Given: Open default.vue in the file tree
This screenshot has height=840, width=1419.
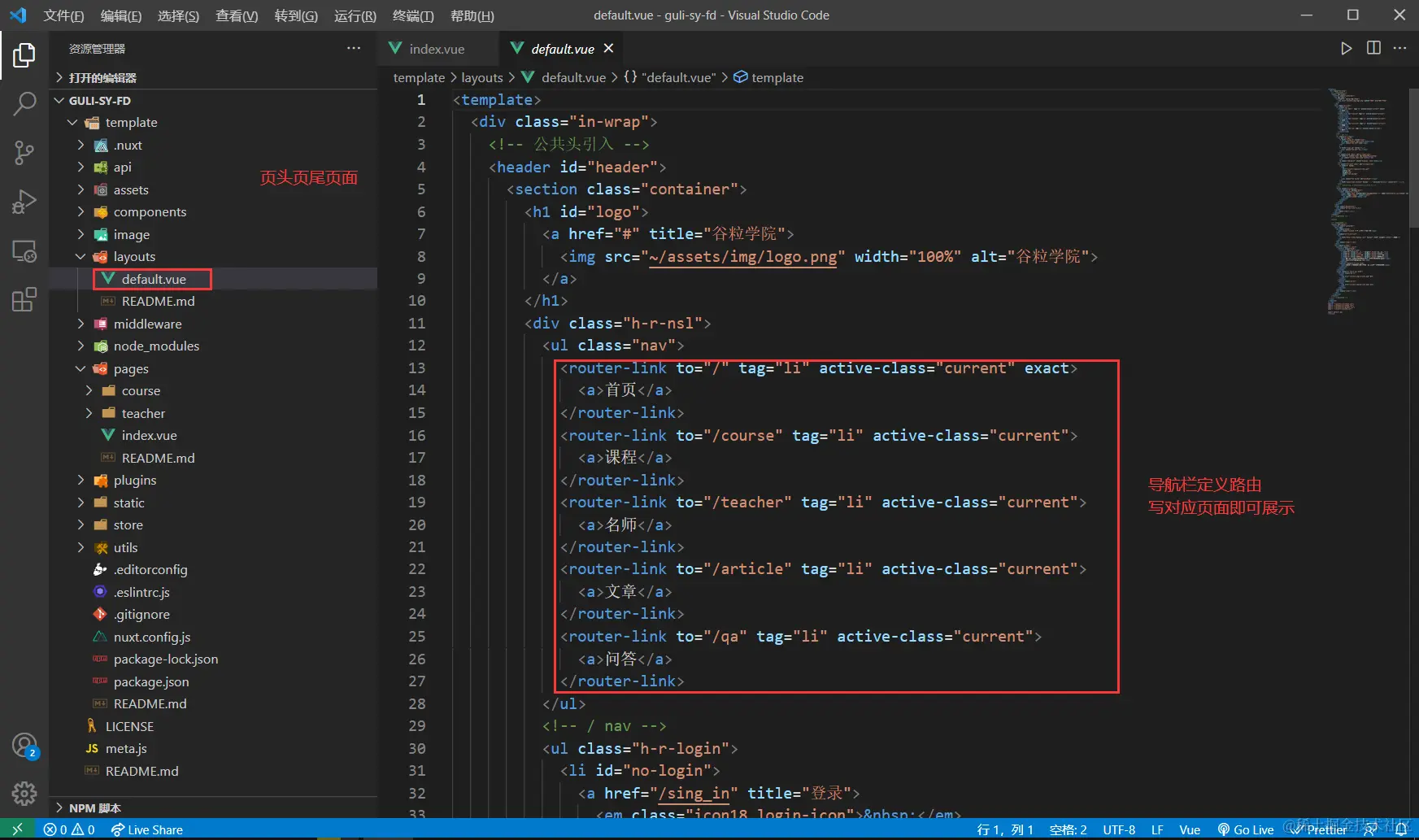Looking at the screenshot, I should tap(215, 280).
